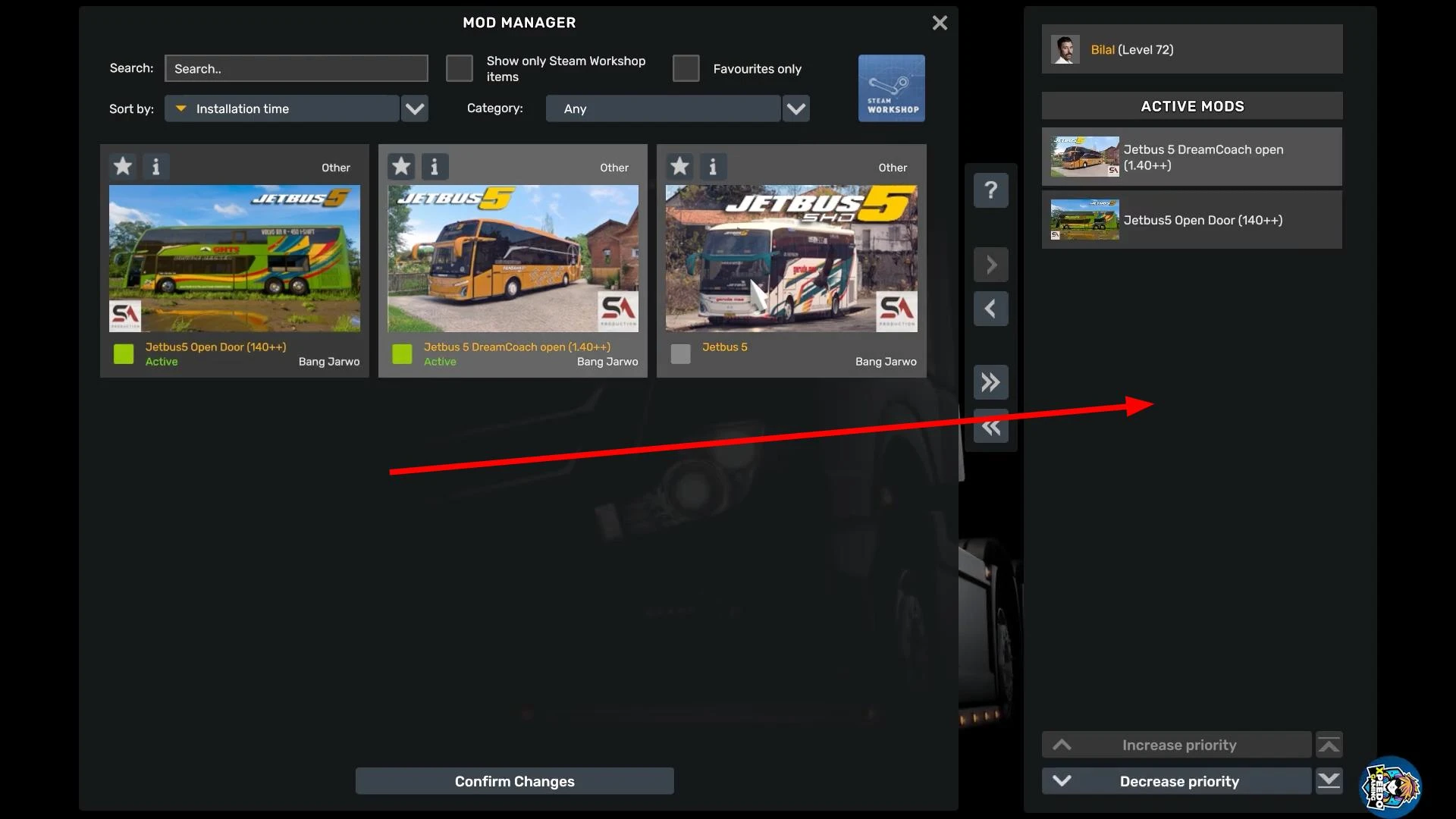
Task: Click Jetbus 5 DreamCoach open title text
Action: pos(516,347)
